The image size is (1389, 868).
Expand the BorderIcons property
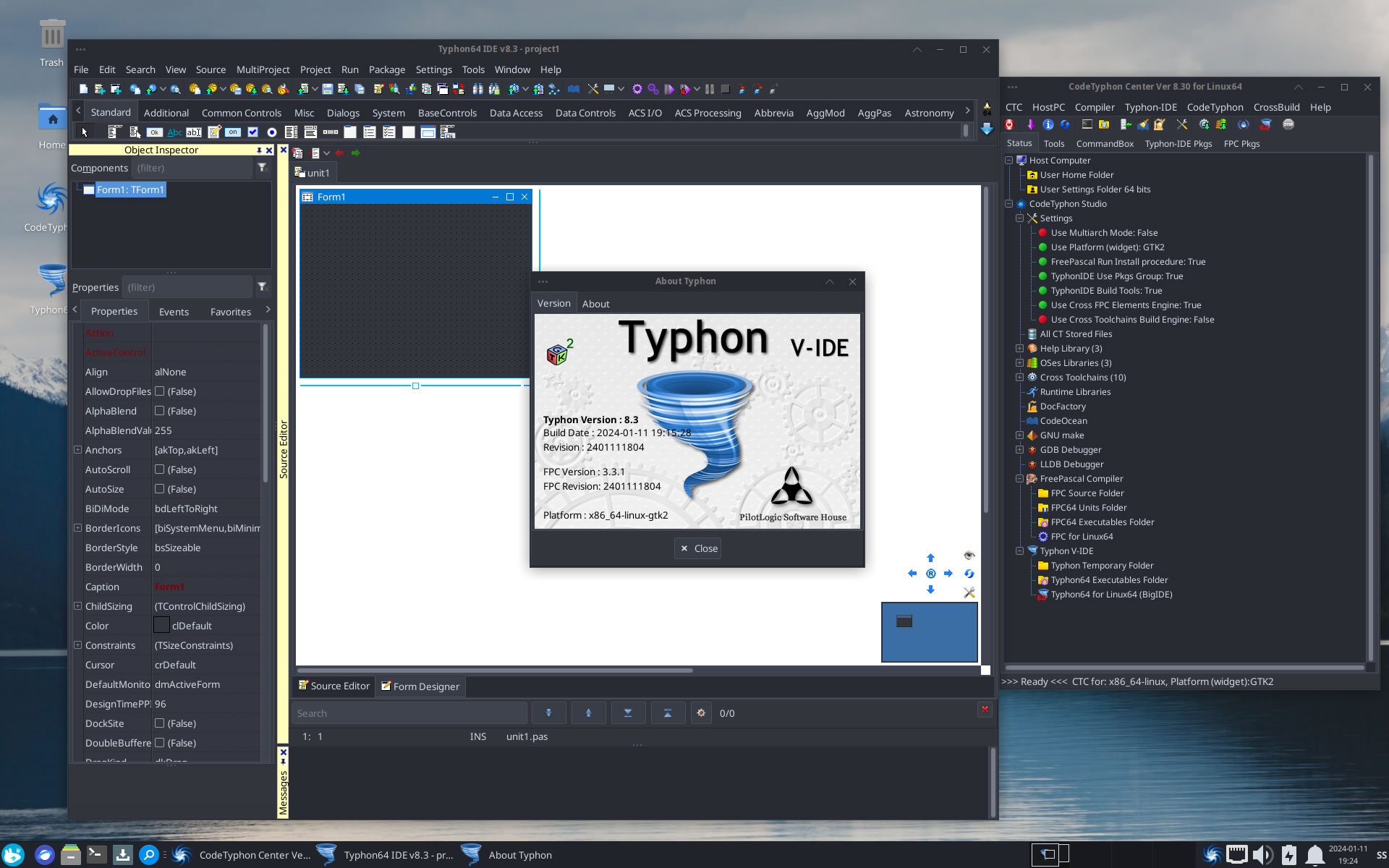77,528
